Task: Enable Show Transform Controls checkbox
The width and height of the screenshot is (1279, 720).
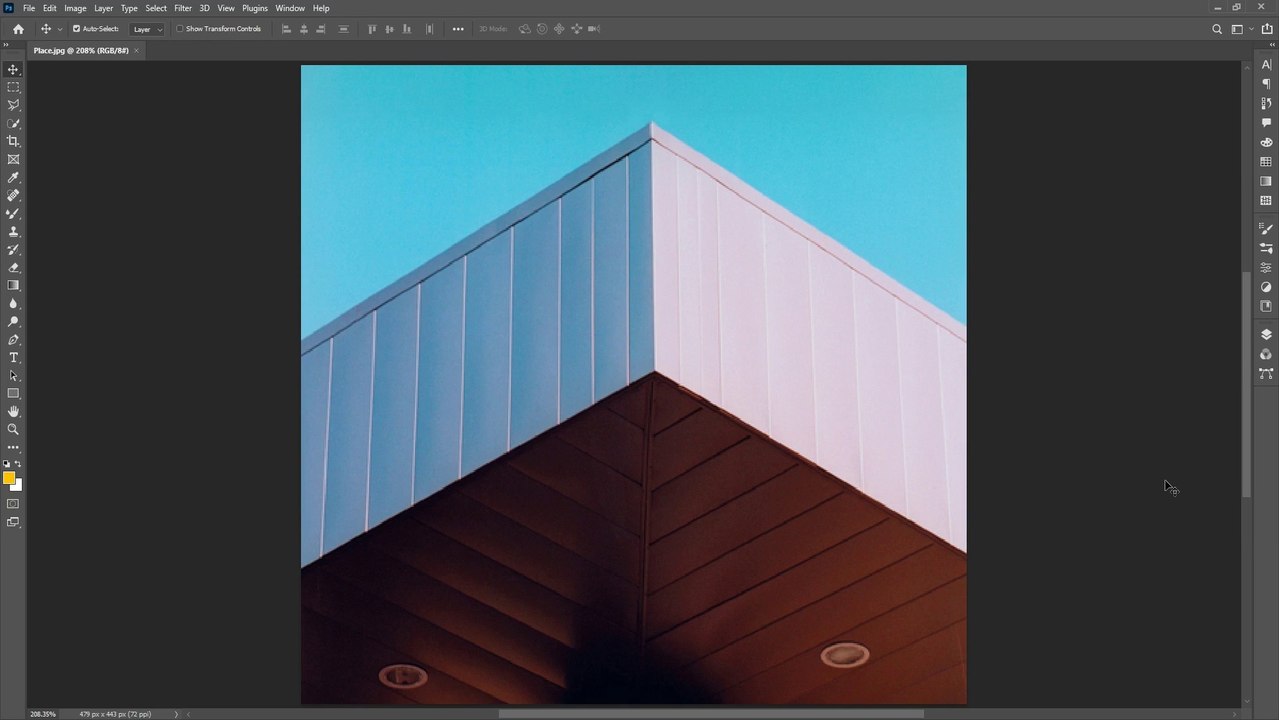Action: [180, 29]
